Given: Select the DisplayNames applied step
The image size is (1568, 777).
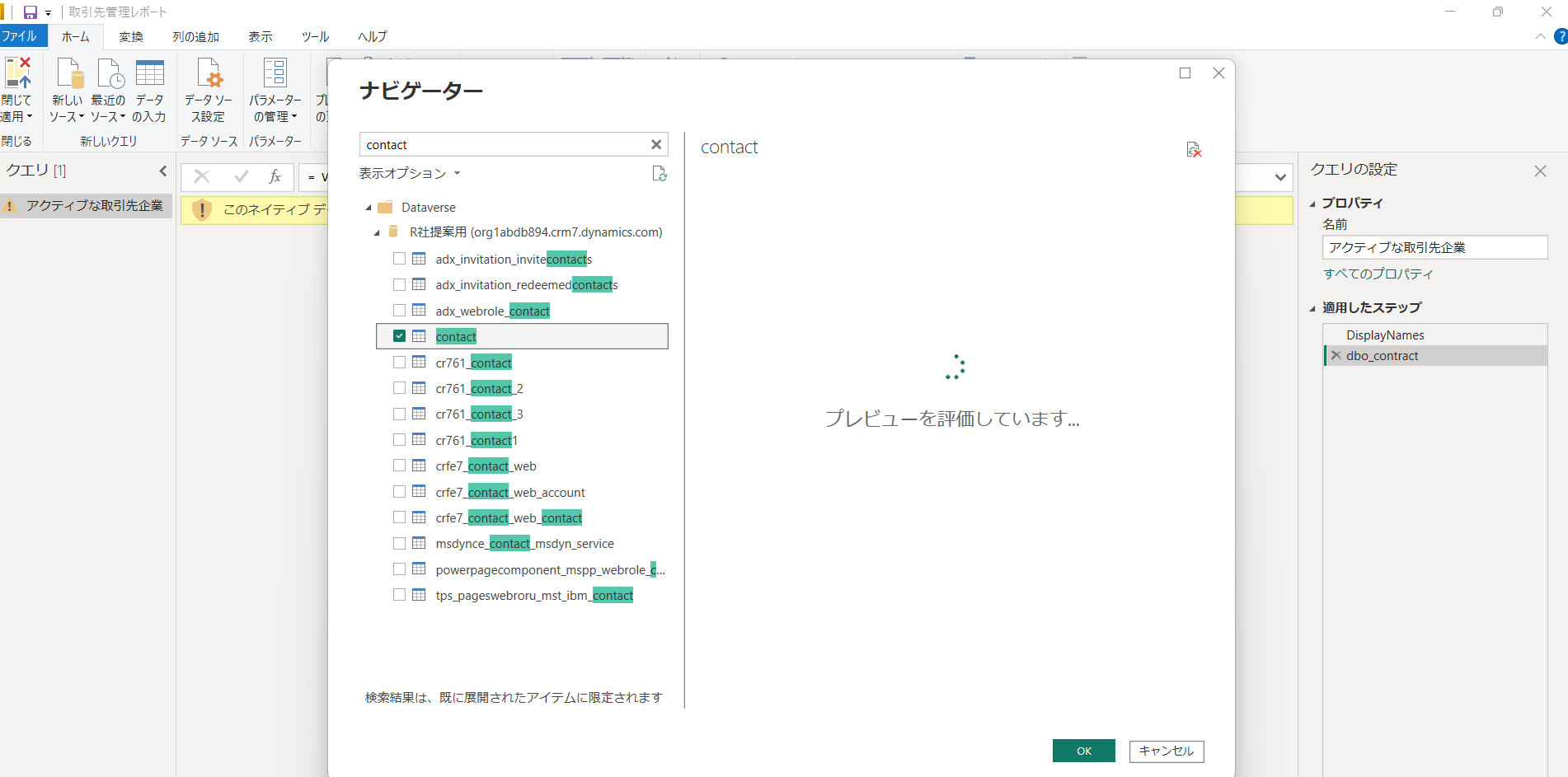Looking at the screenshot, I should [x=1435, y=335].
